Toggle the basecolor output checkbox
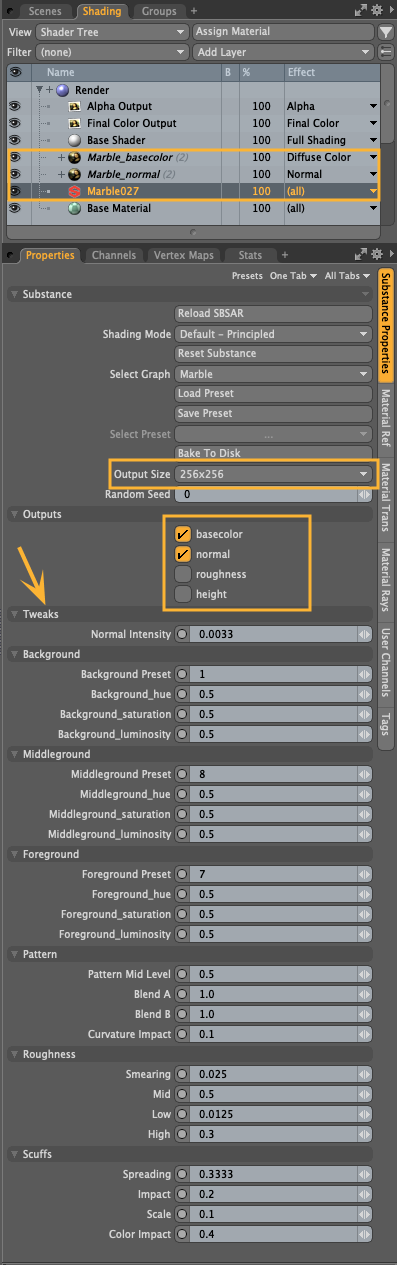 [x=183, y=534]
